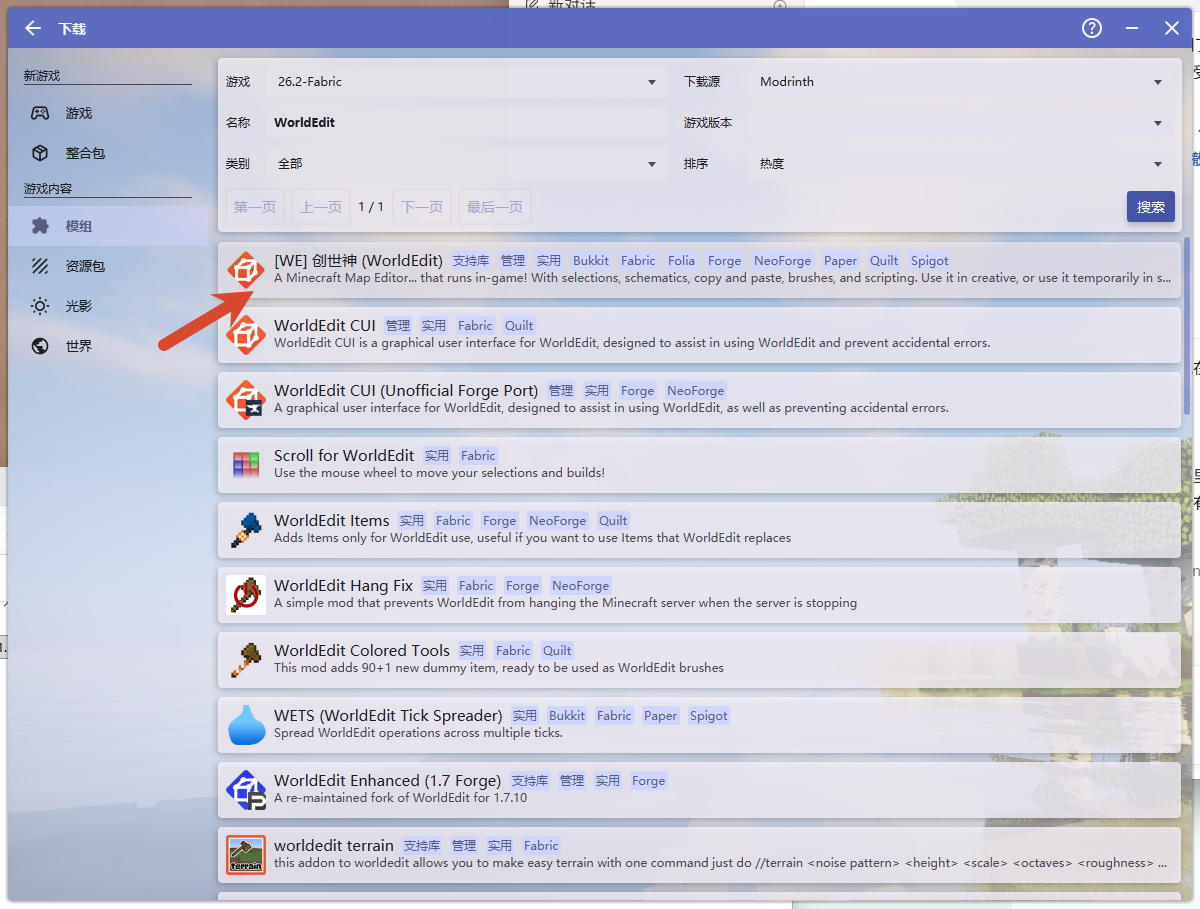Open the worldedit terrain title
Image resolution: width=1200 pixels, height=909 pixels.
[x=334, y=846]
